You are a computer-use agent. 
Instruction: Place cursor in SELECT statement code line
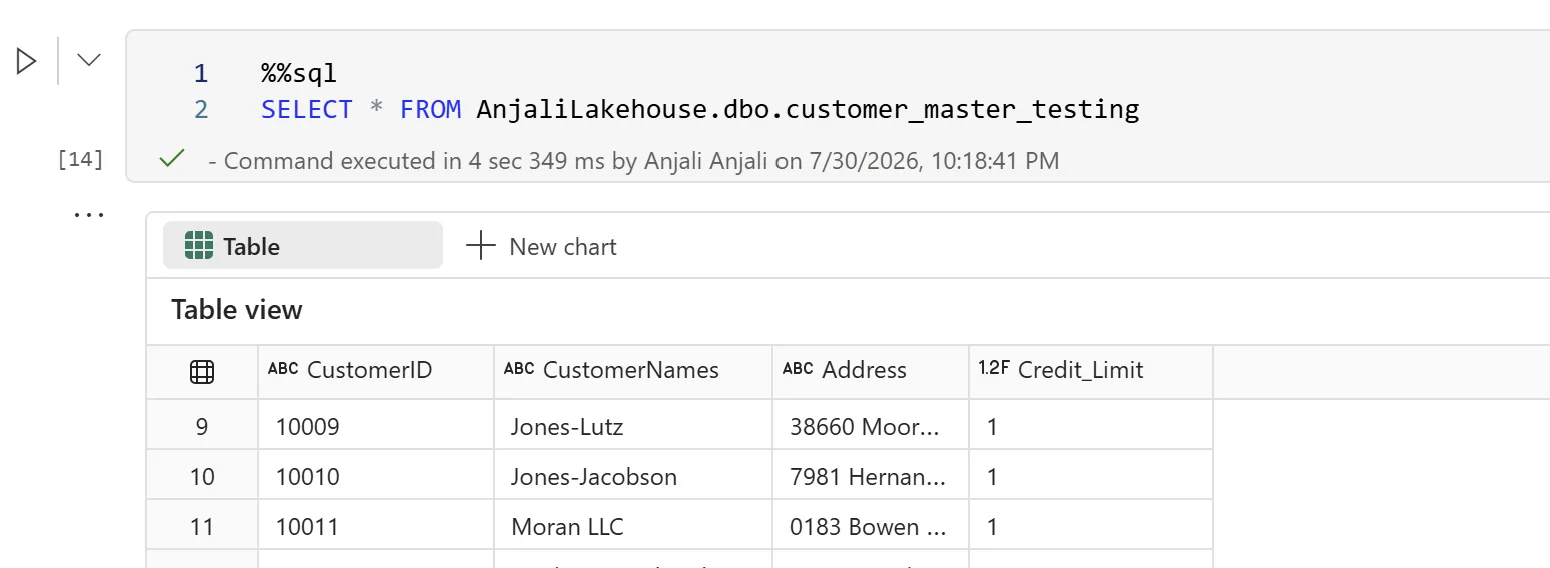coord(700,109)
